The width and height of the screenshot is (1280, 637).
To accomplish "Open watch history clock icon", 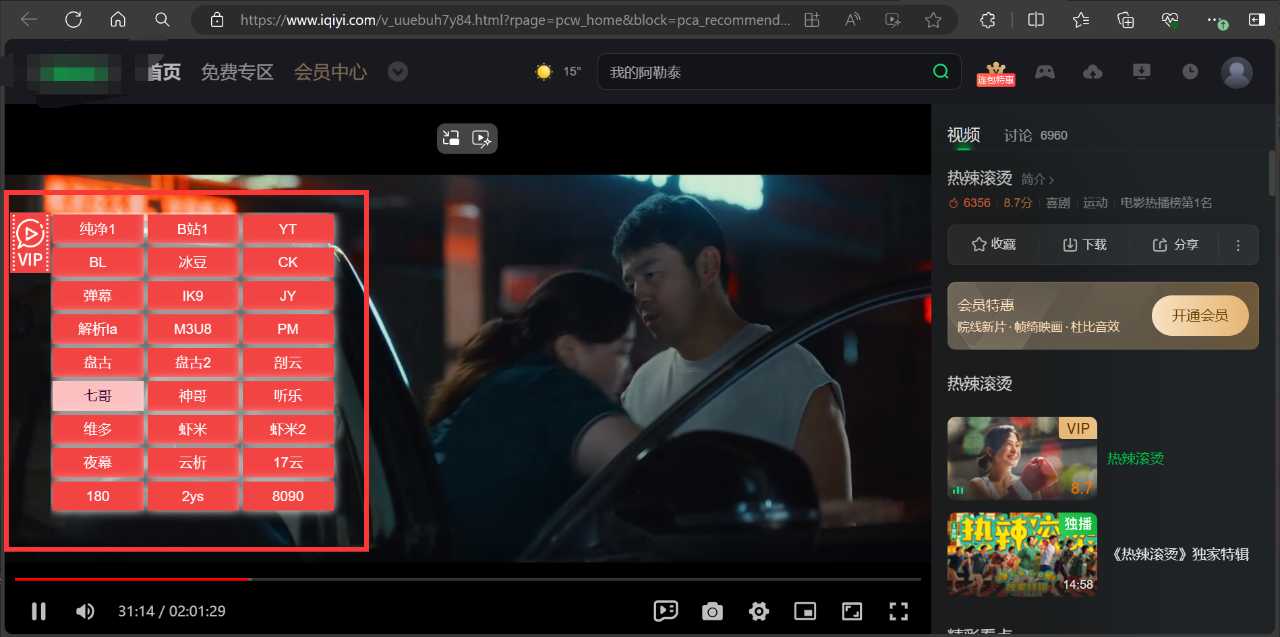I will pos(1190,72).
